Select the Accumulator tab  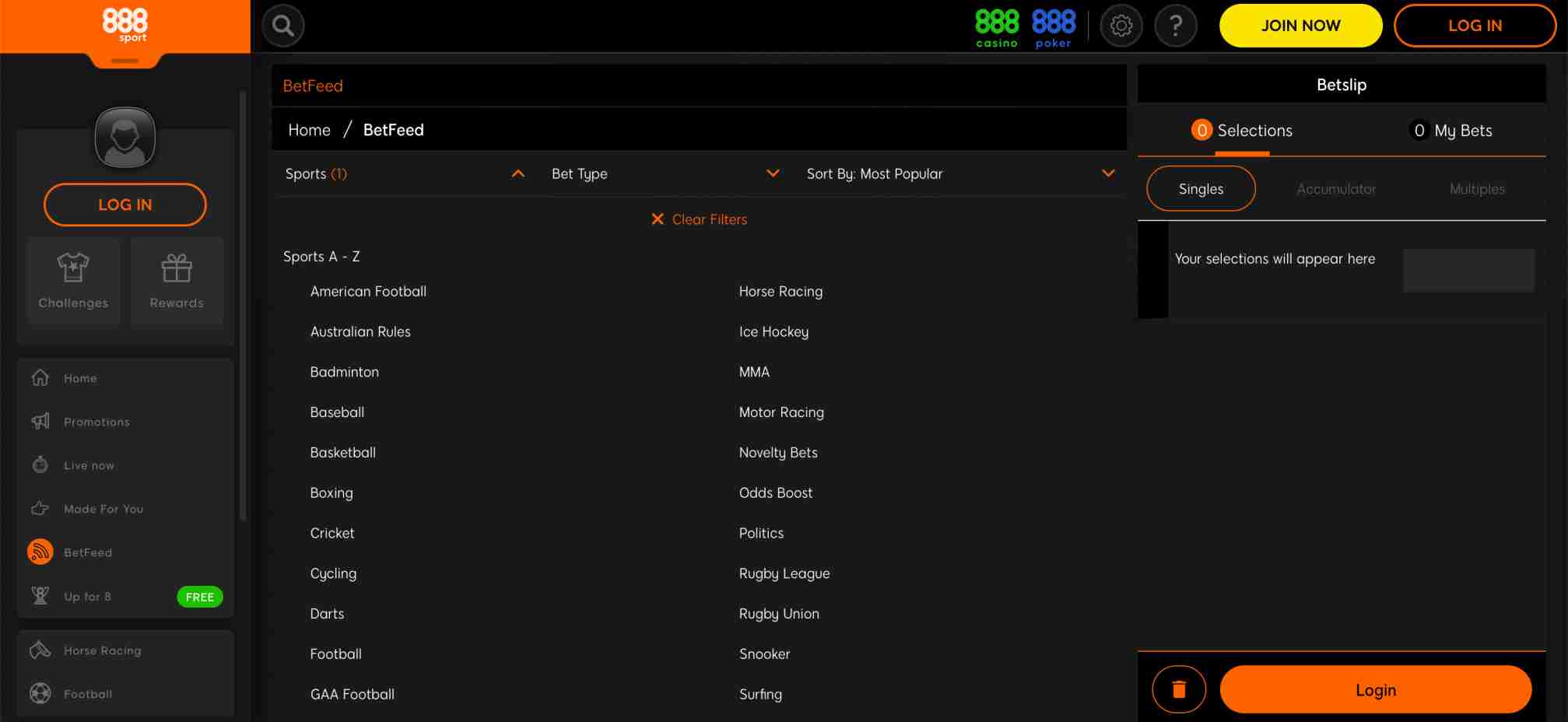(x=1336, y=189)
